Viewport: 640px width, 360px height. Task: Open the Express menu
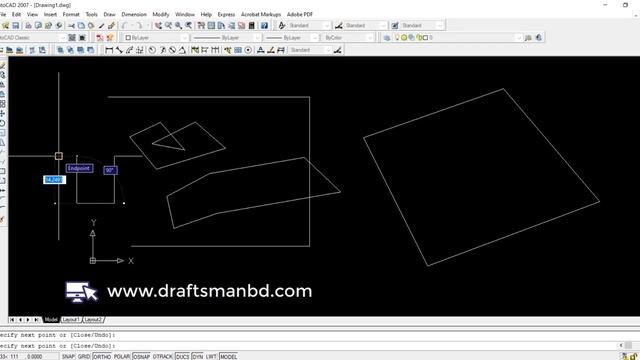pyautogui.click(x=226, y=14)
